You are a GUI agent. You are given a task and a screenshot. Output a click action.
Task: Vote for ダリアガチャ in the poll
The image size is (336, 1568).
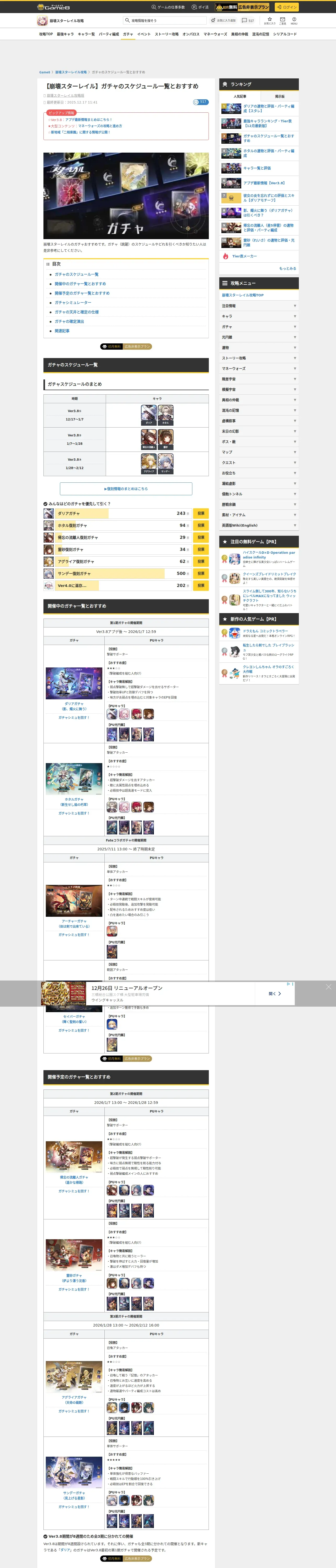[x=201, y=513]
